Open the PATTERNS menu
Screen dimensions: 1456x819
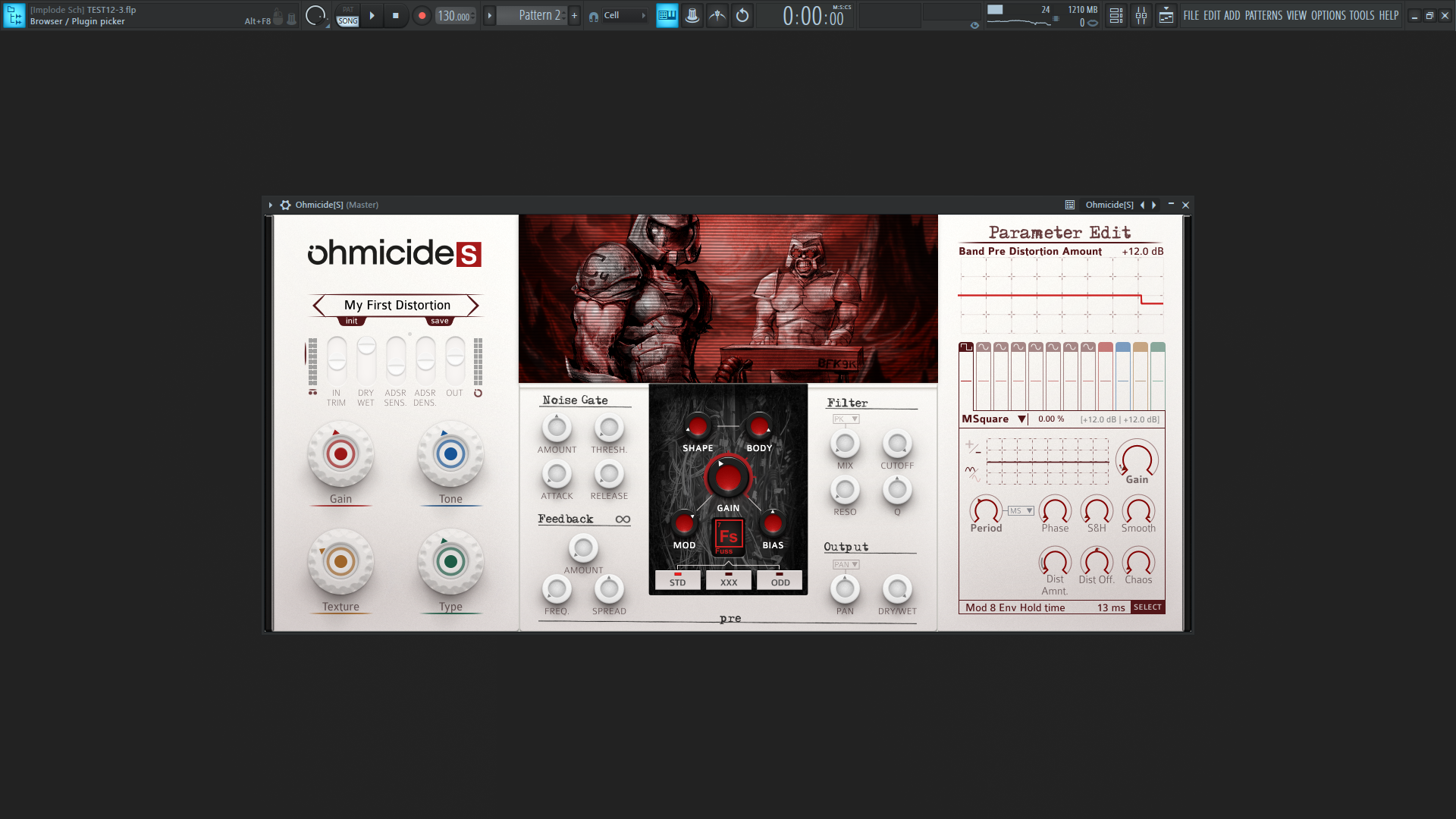coord(1263,15)
